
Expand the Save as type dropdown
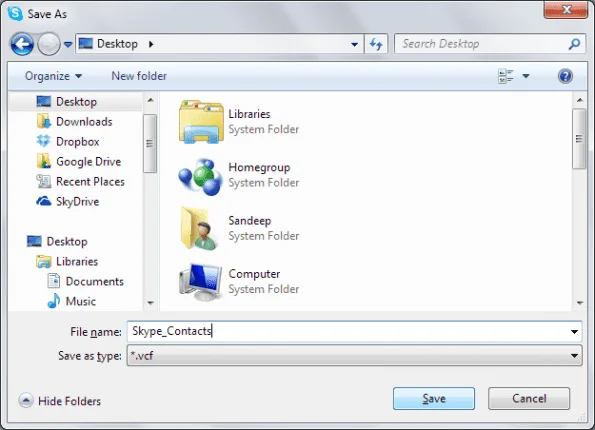574,356
